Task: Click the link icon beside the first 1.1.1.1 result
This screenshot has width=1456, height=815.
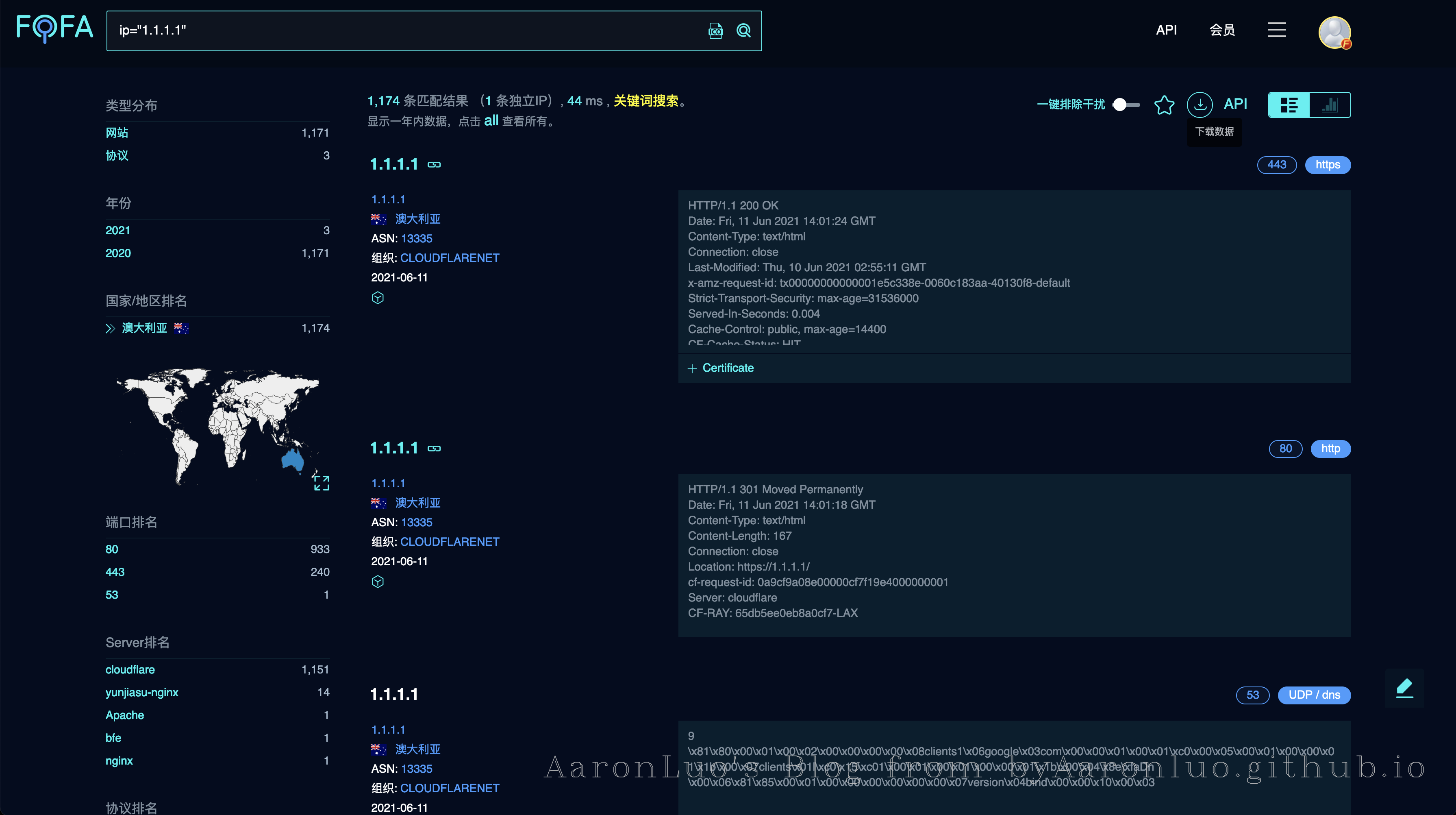Action: click(x=434, y=165)
